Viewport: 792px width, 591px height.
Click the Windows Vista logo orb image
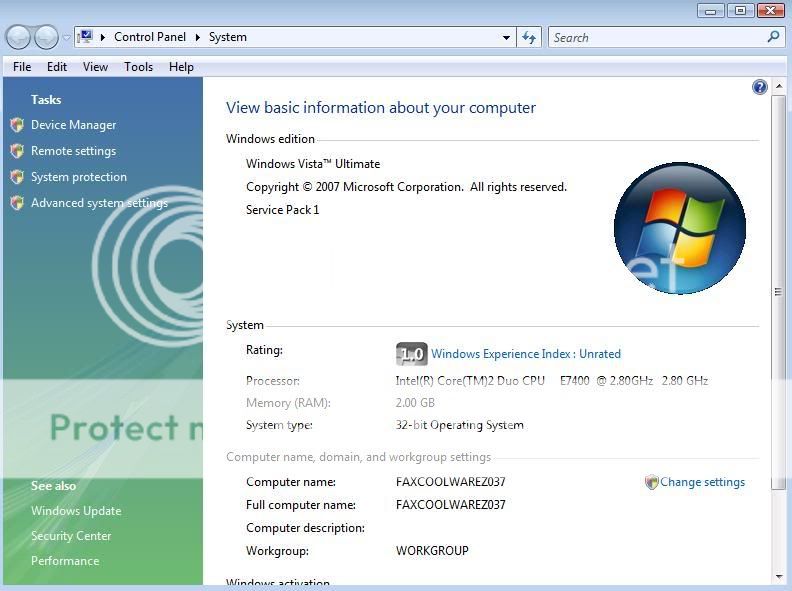680,228
